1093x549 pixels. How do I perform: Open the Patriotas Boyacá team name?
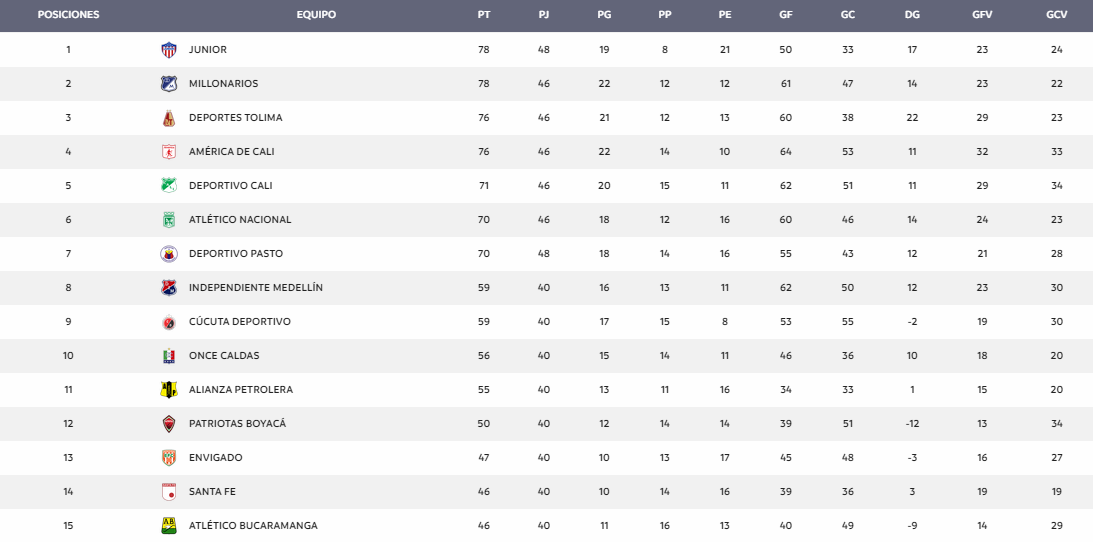point(237,424)
